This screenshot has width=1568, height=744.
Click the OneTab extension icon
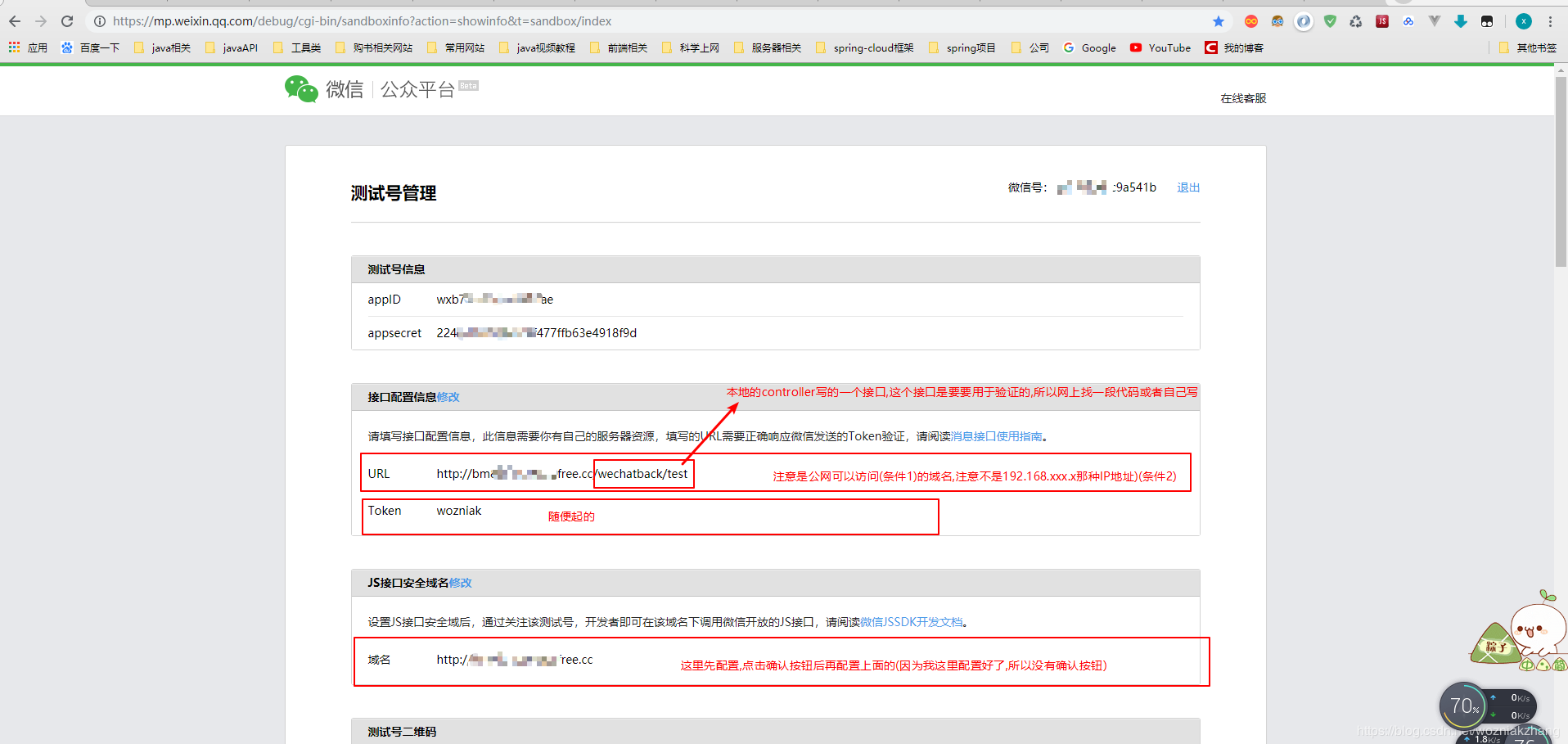(1250, 21)
